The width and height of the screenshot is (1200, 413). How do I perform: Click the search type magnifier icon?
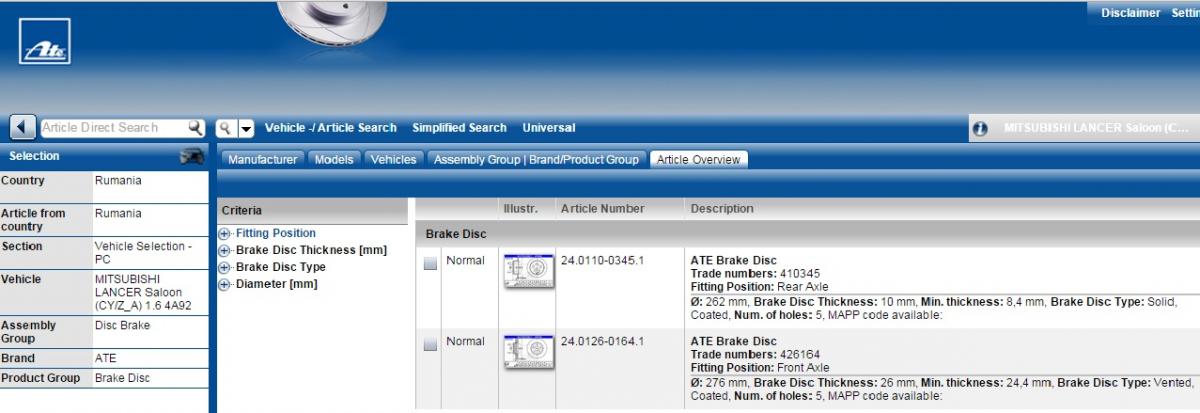[x=226, y=128]
